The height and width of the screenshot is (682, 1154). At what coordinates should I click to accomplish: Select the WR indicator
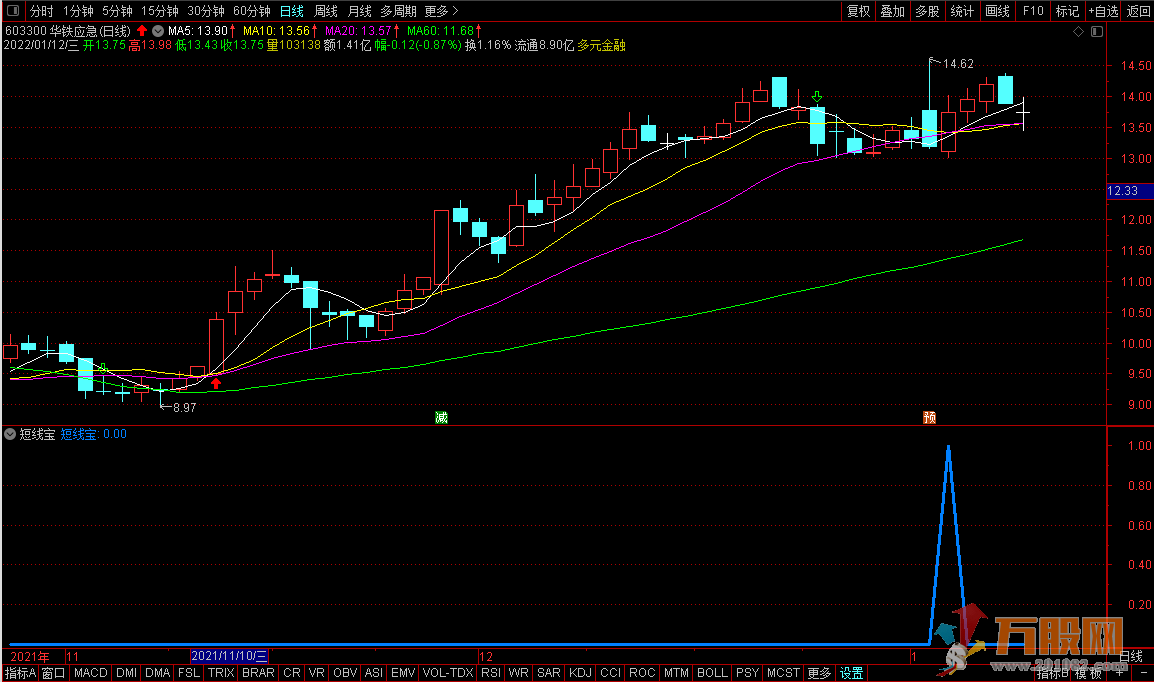(518, 673)
